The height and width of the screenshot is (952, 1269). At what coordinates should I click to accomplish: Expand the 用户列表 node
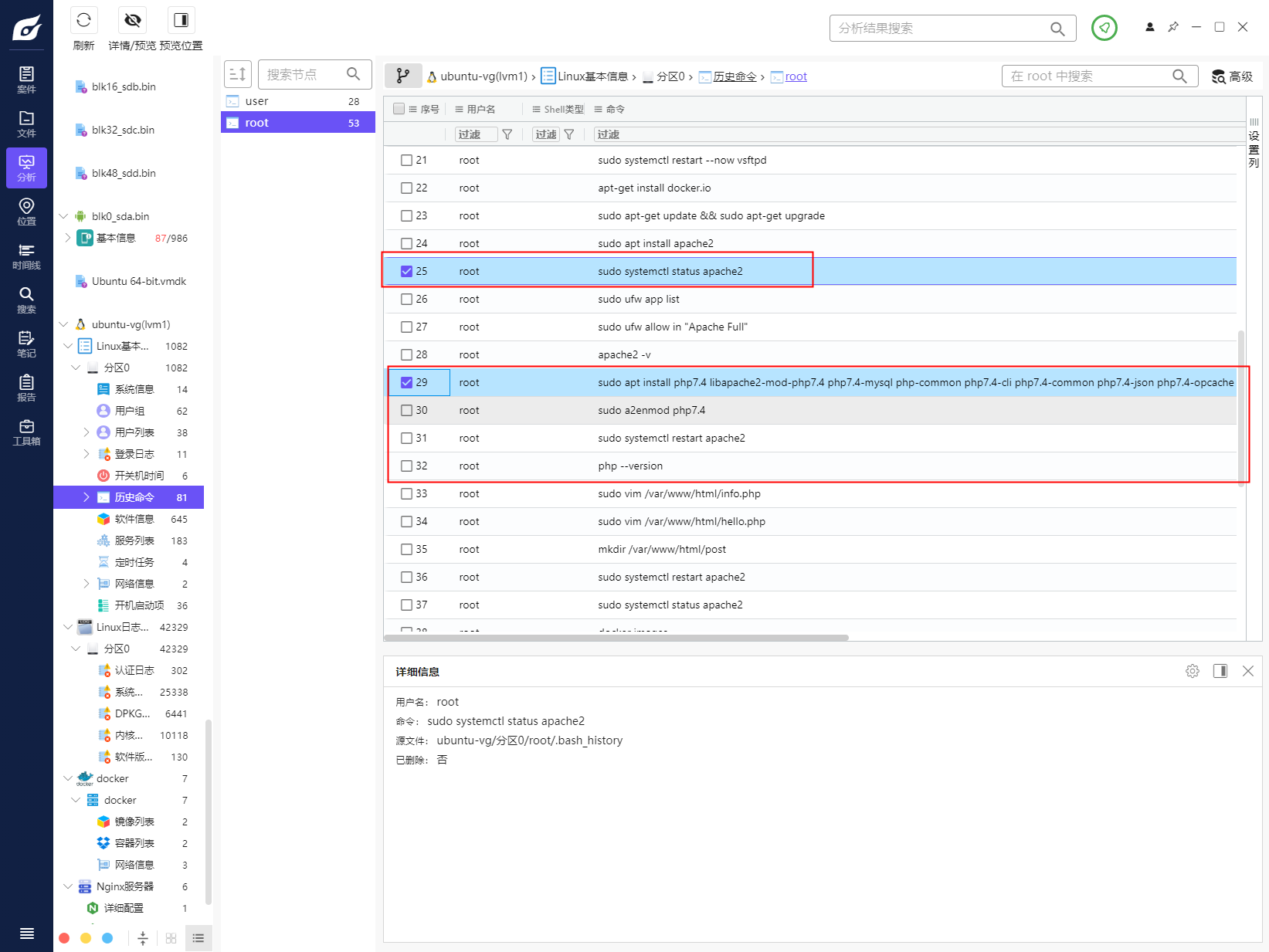pos(87,432)
